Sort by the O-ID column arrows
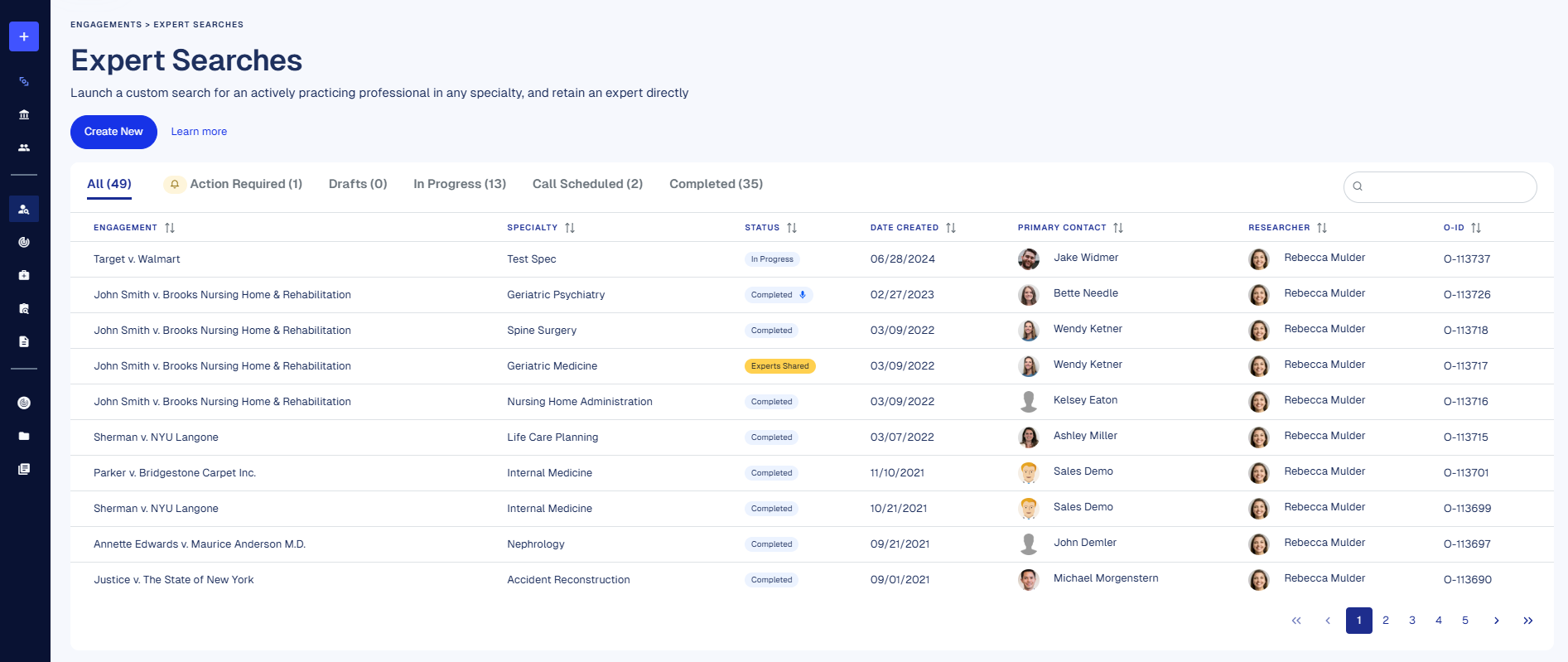Screen dimensions: 1568x662 pos(1476,228)
